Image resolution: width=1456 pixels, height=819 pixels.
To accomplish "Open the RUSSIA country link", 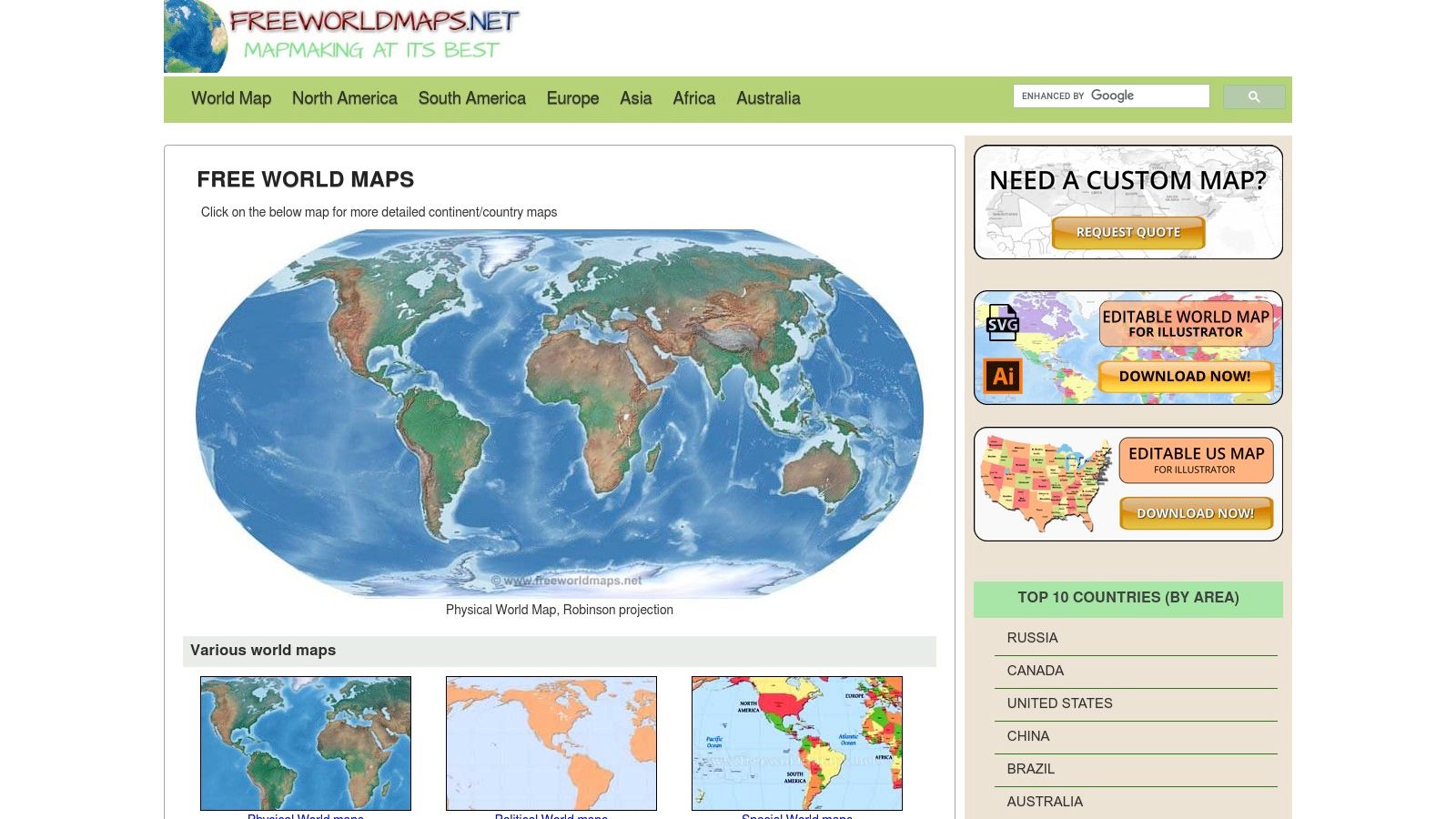I will point(1032,638).
